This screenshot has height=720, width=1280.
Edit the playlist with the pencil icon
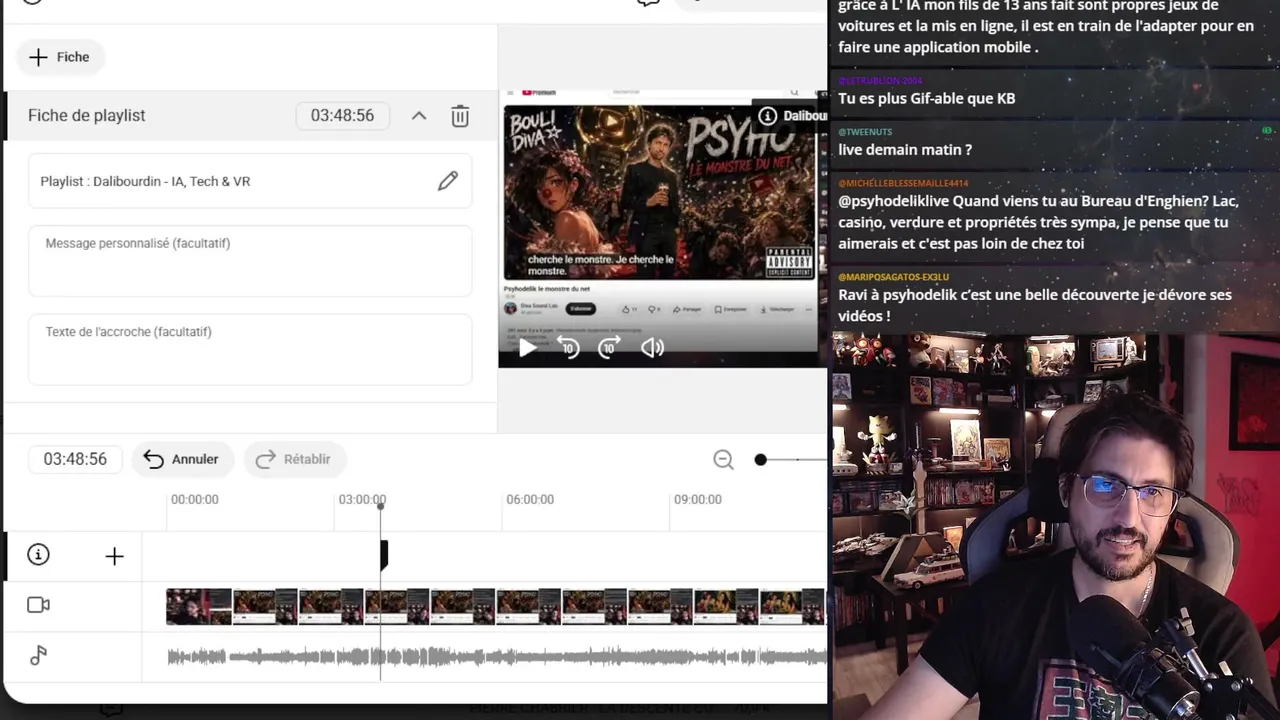[x=447, y=181]
